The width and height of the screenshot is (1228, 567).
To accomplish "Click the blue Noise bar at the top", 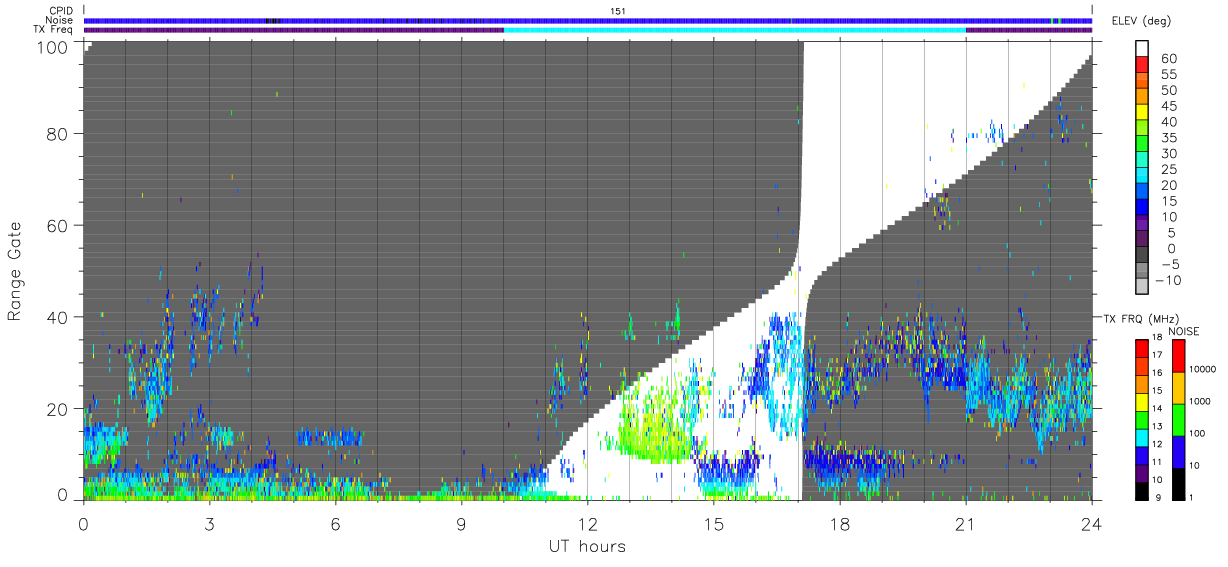I will click(x=588, y=20).
